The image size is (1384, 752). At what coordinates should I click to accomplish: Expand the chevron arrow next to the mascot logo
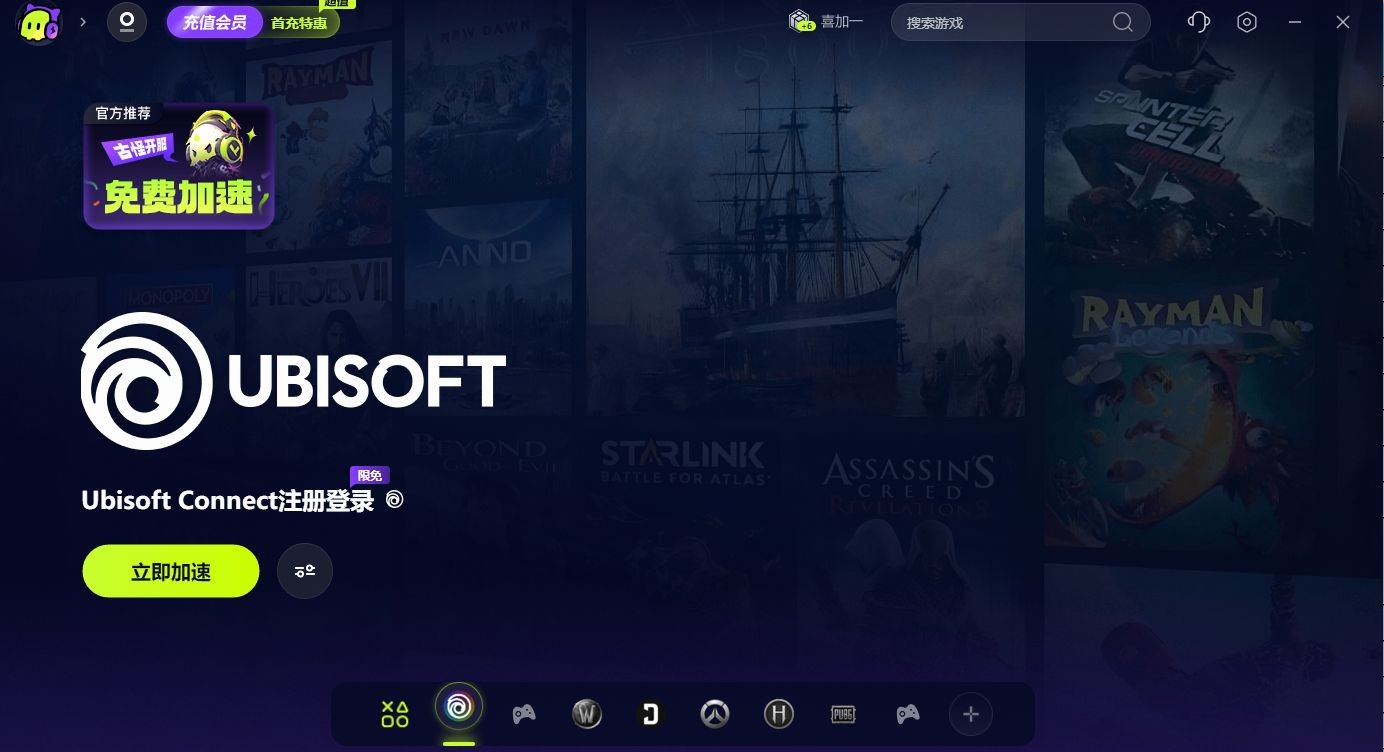click(x=83, y=22)
